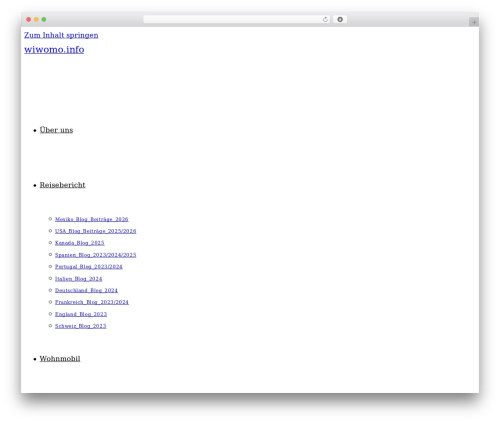The image size is (500, 423).
Task: Open a new tab with the plus button
Action: click(474, 22)
